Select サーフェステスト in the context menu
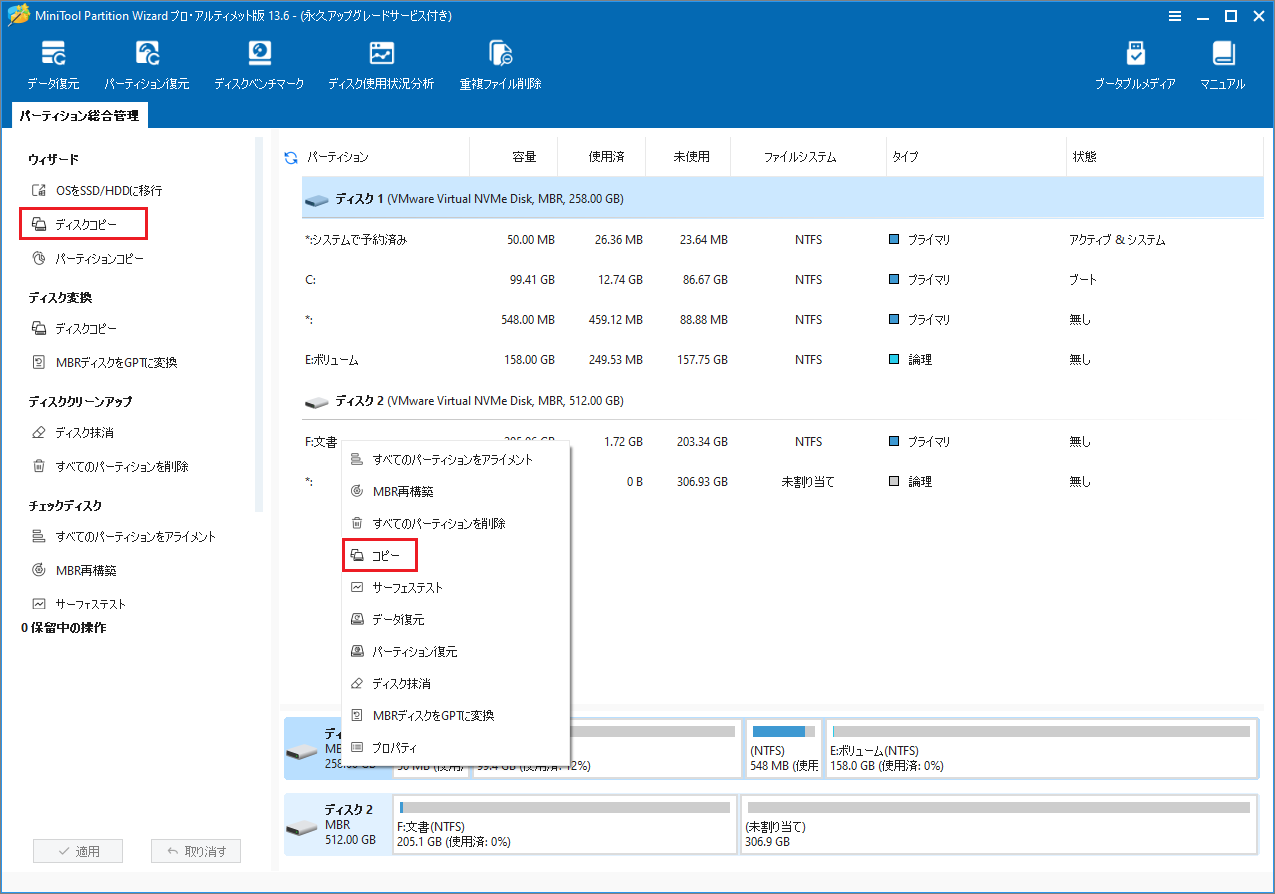This screenshot has height=894, width=1275. (456, 587)
